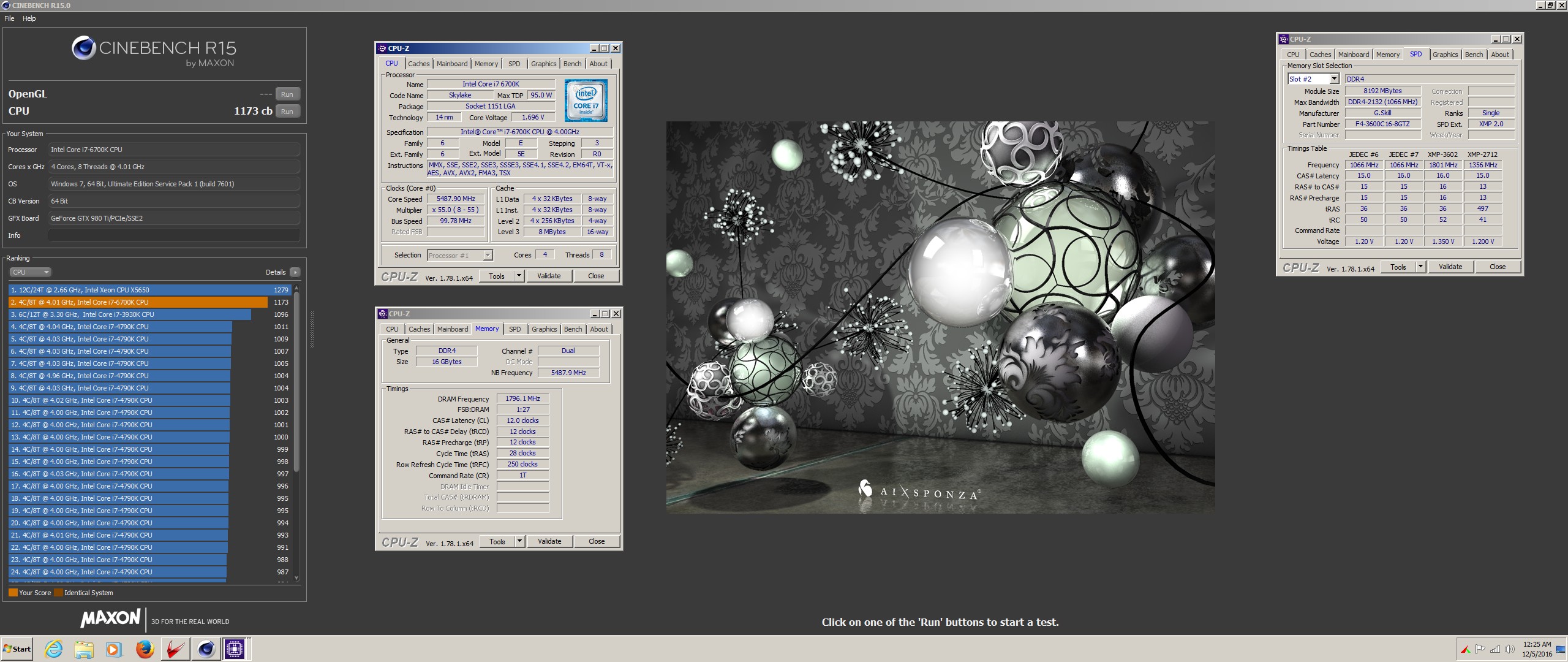The height and width of the screenshot is (662, 1568).
Task: Click the Part Number F4-3600C16-8GTZ
Action: [1382, 124]
